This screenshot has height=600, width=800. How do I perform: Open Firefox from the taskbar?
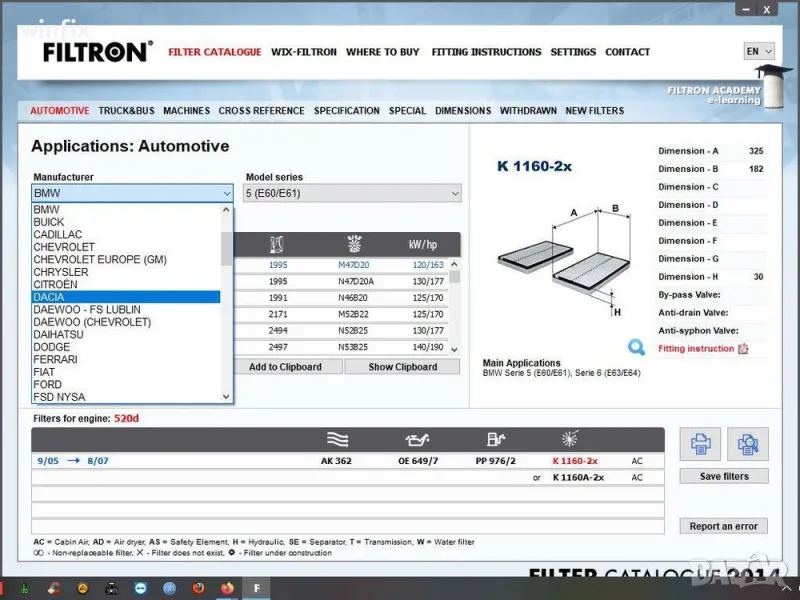pos(227,587)
